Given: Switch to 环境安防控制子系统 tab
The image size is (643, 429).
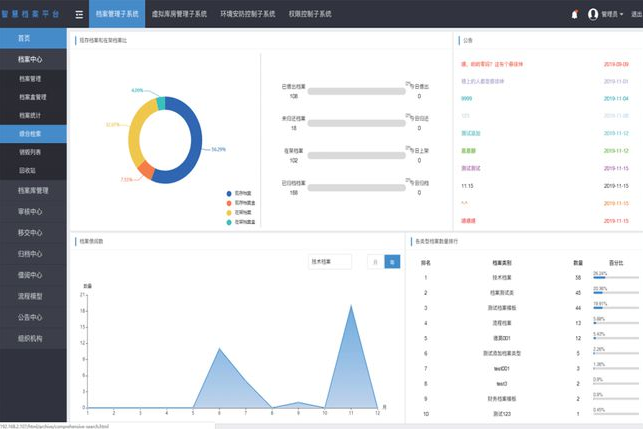Looking at the screenshot, I should (248, 15).
